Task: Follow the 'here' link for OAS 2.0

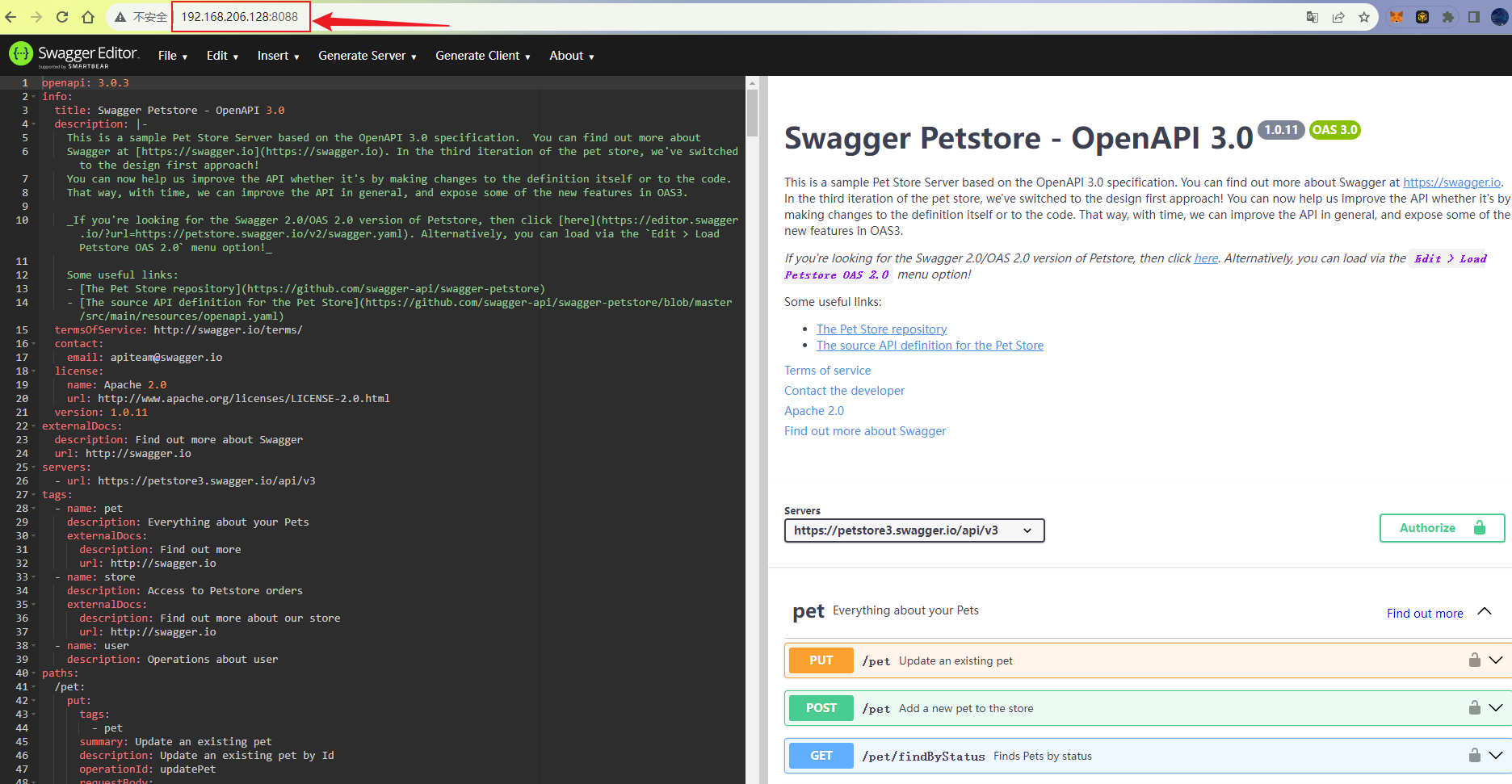Action: pyautogui.click(x=1206, y=258)
